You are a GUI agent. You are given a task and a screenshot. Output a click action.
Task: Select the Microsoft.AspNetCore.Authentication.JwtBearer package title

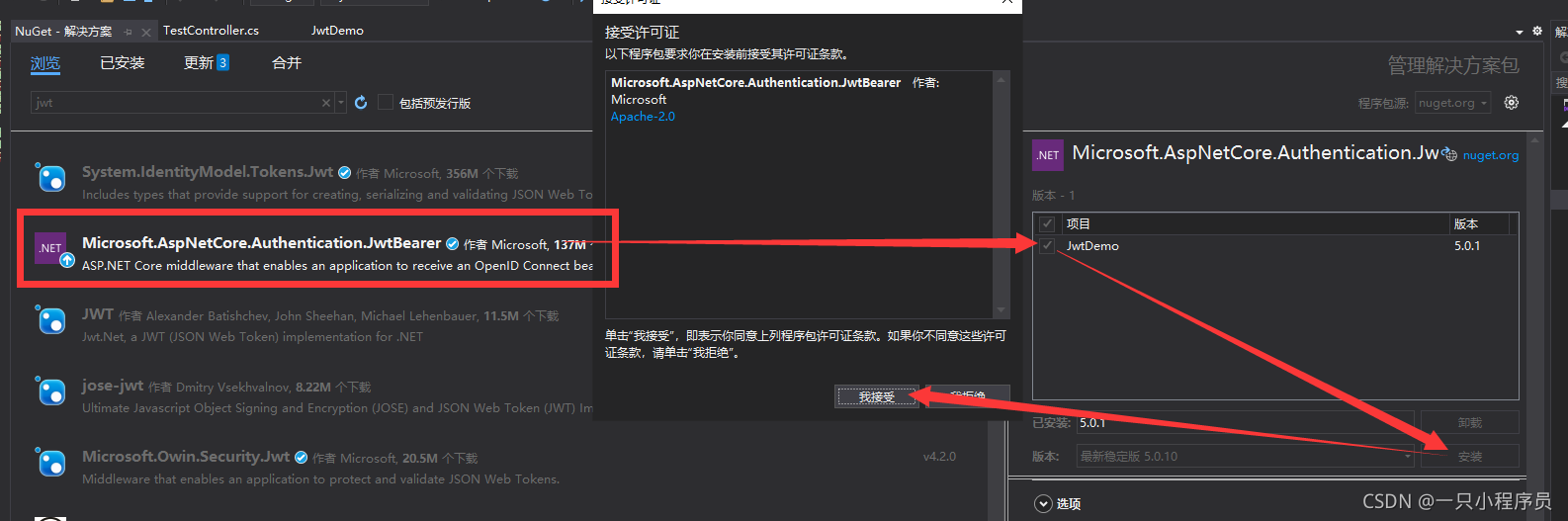[x=262, y=243]
